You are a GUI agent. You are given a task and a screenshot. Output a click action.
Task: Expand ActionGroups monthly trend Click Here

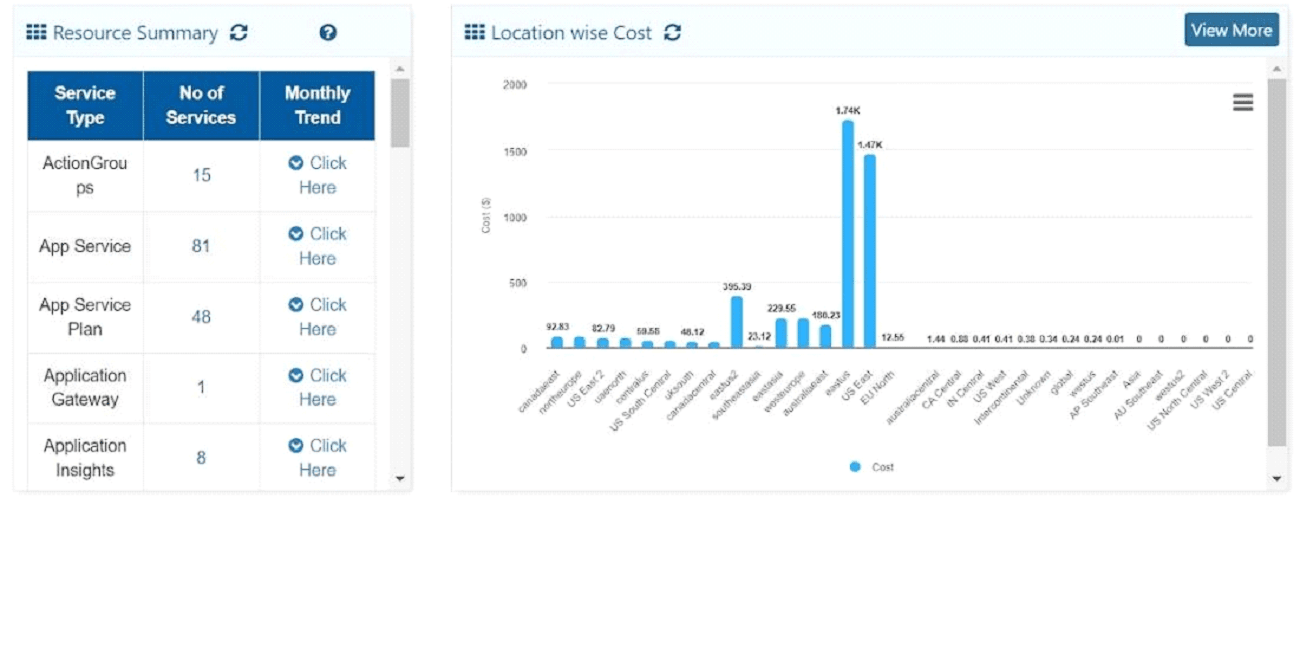(317, 175)
